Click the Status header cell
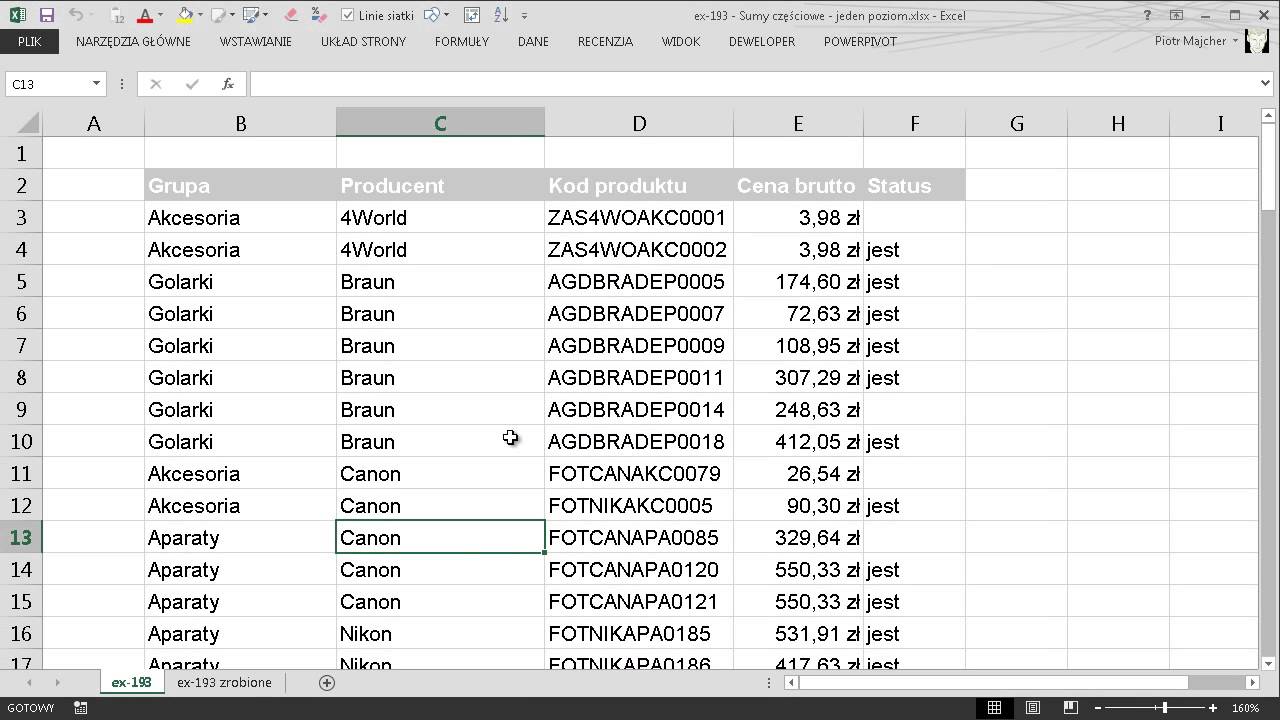This screenshot has height=720, width=1280. click(x=914, y=186)
